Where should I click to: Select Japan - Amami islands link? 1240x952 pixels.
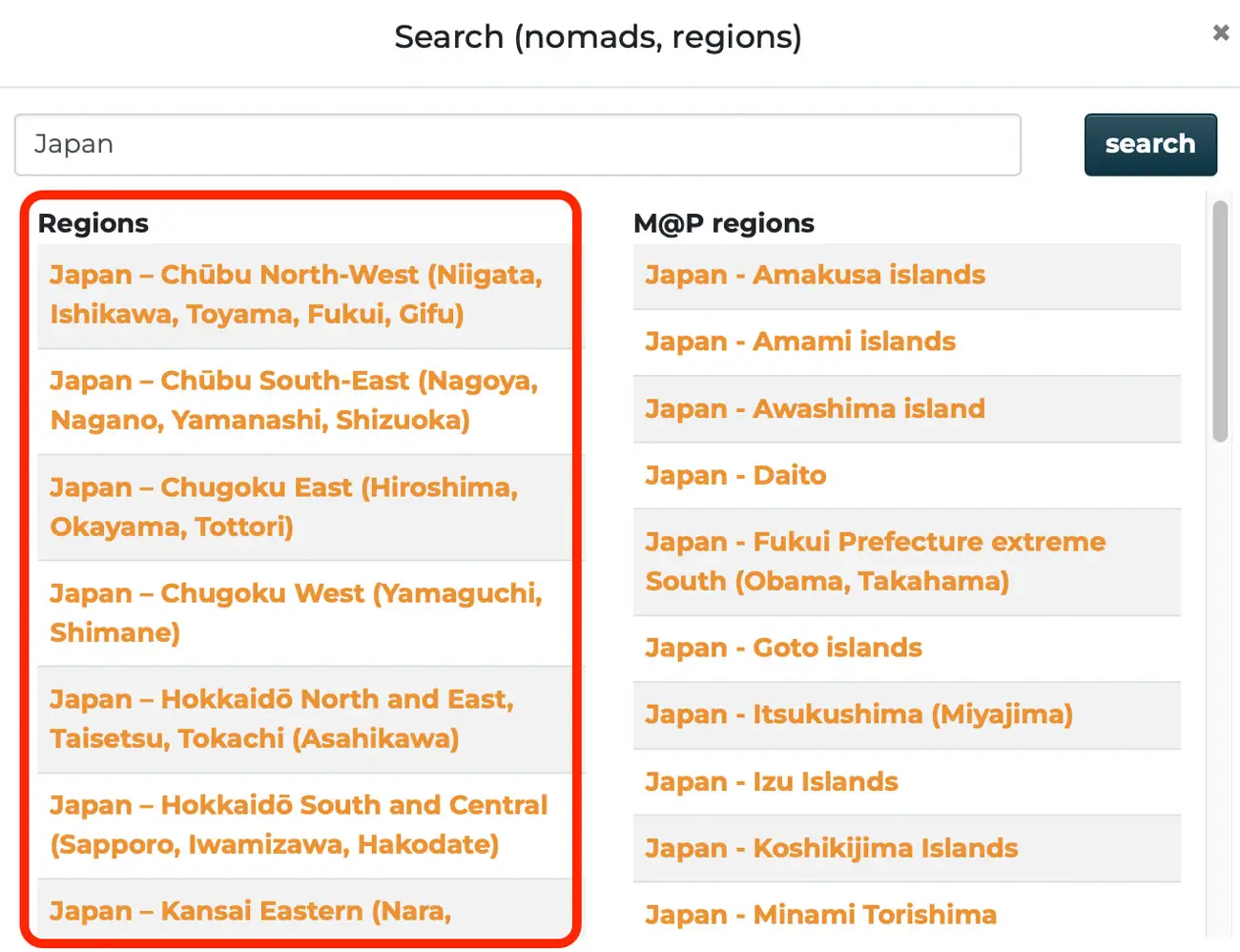coord(799,341)
